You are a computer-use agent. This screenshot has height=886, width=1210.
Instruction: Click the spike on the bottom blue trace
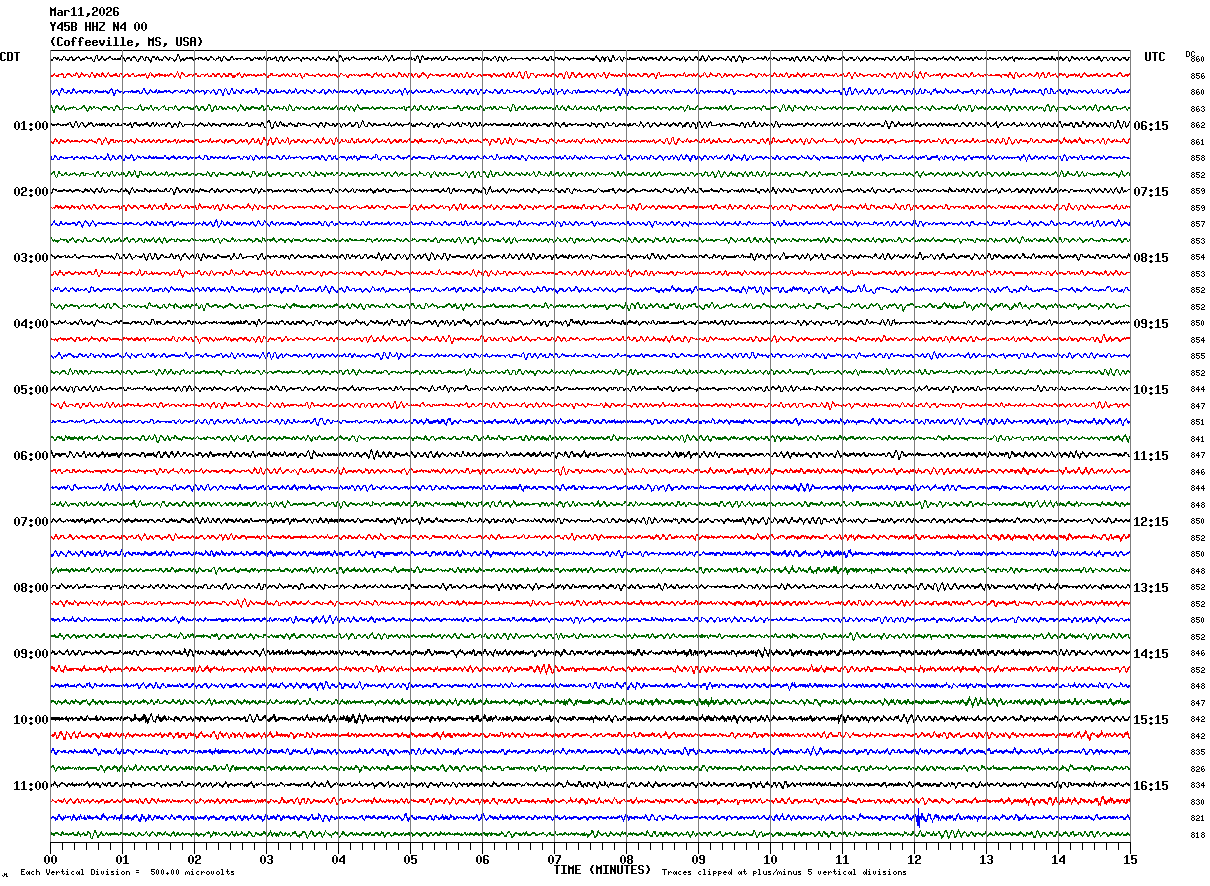[x=918, y=818]
